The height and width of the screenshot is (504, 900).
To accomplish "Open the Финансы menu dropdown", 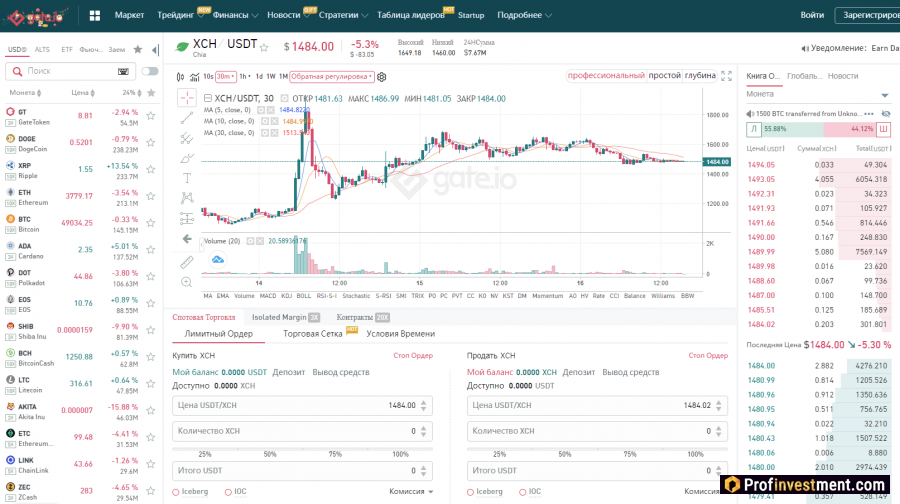I will point(235,15).
